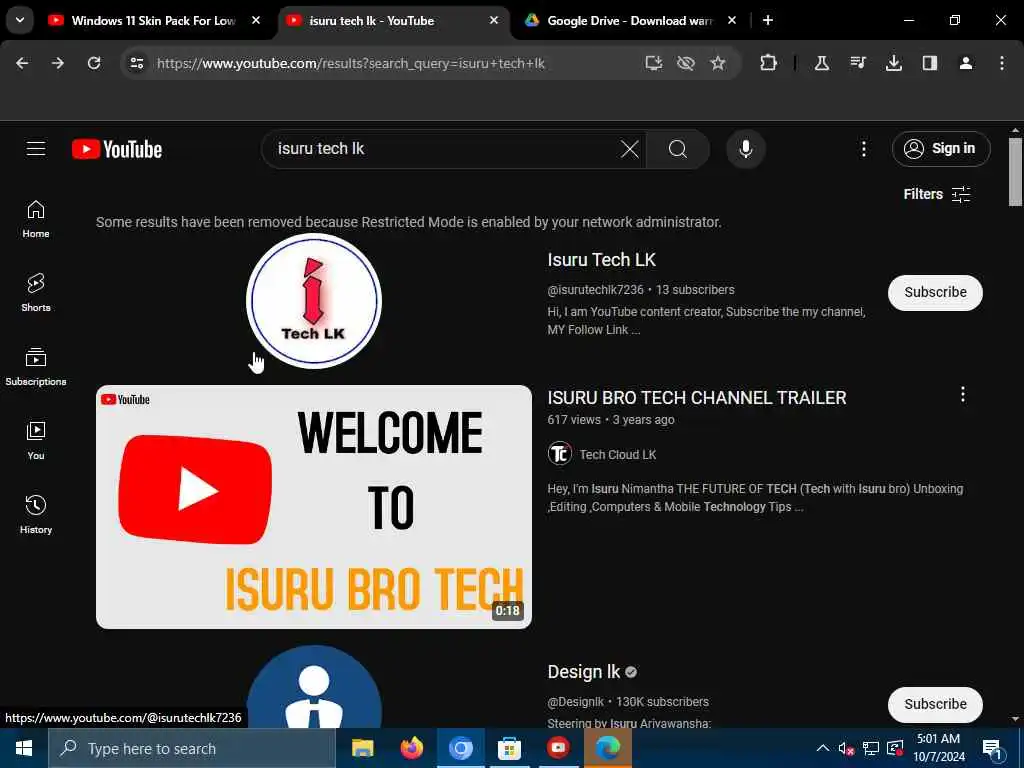Open the notification center icon

[x=992, y=748]
